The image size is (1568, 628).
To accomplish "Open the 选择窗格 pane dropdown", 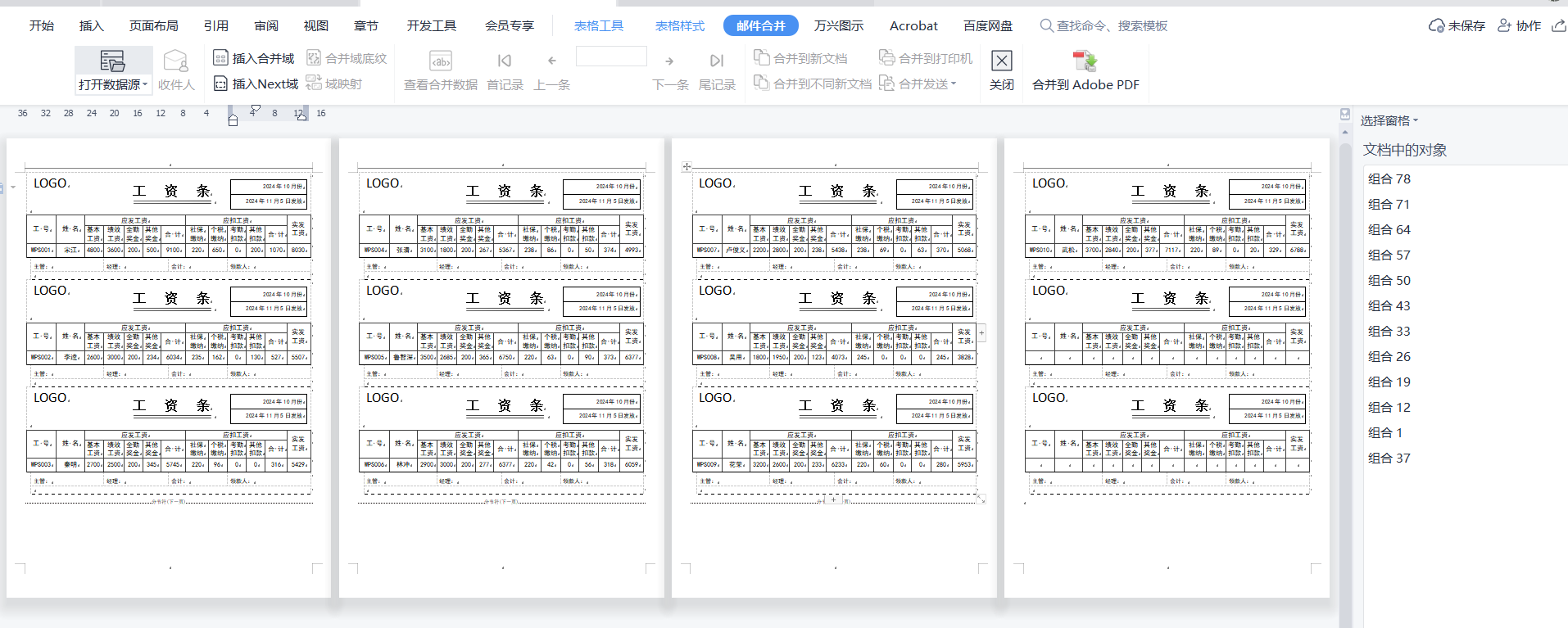I will 1389,120.
